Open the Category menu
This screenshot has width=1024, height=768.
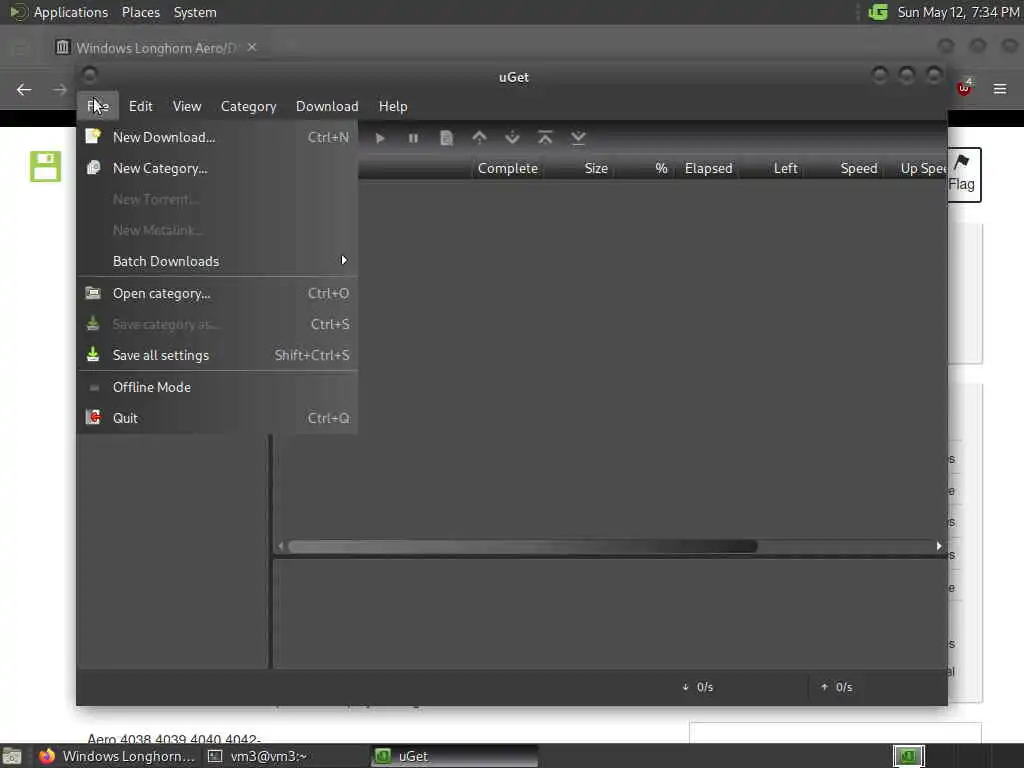click(x=248, y=106)
